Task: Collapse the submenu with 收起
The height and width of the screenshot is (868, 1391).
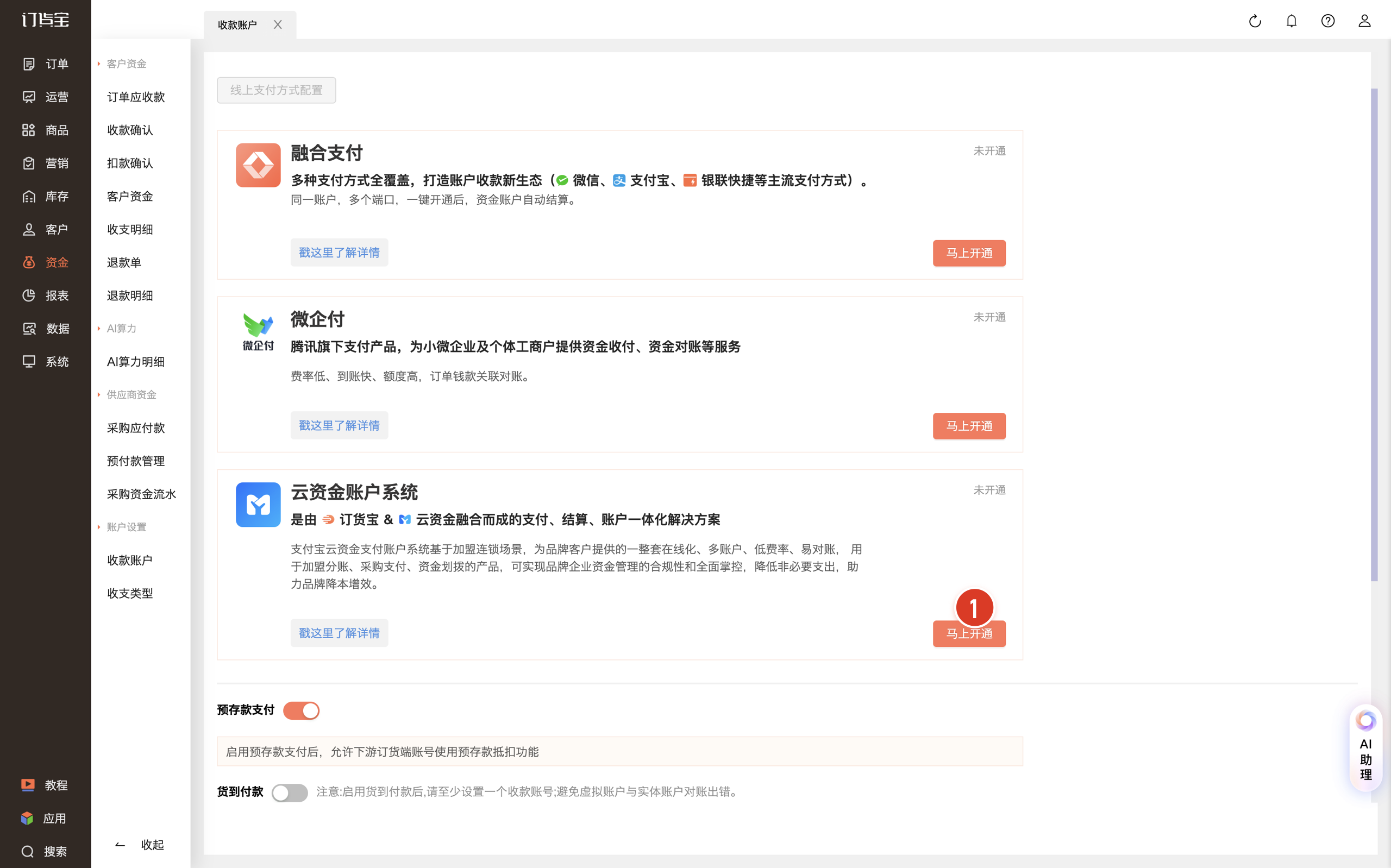Action: 140,845
